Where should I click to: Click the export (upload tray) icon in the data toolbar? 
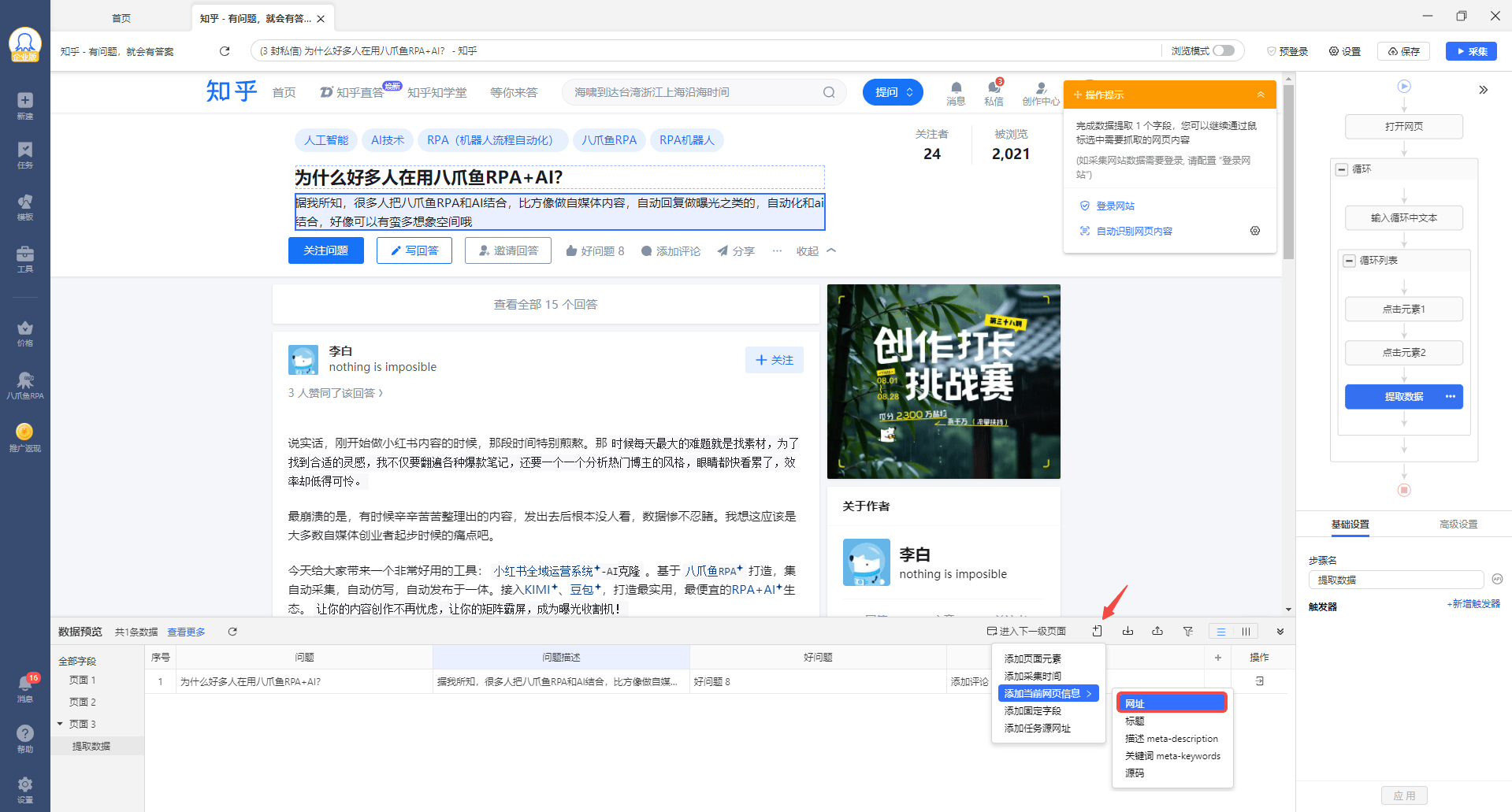point(1157,631)
